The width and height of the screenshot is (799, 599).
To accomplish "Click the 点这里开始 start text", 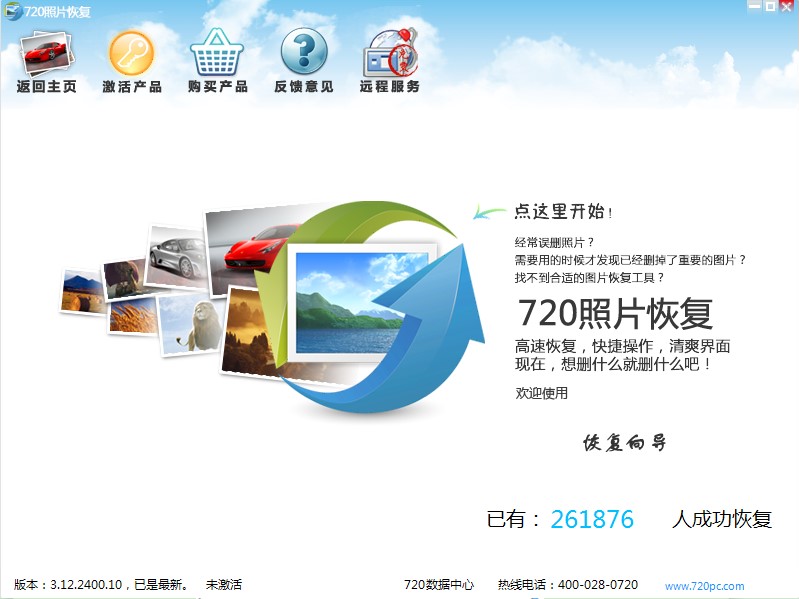I will (563, 211).
